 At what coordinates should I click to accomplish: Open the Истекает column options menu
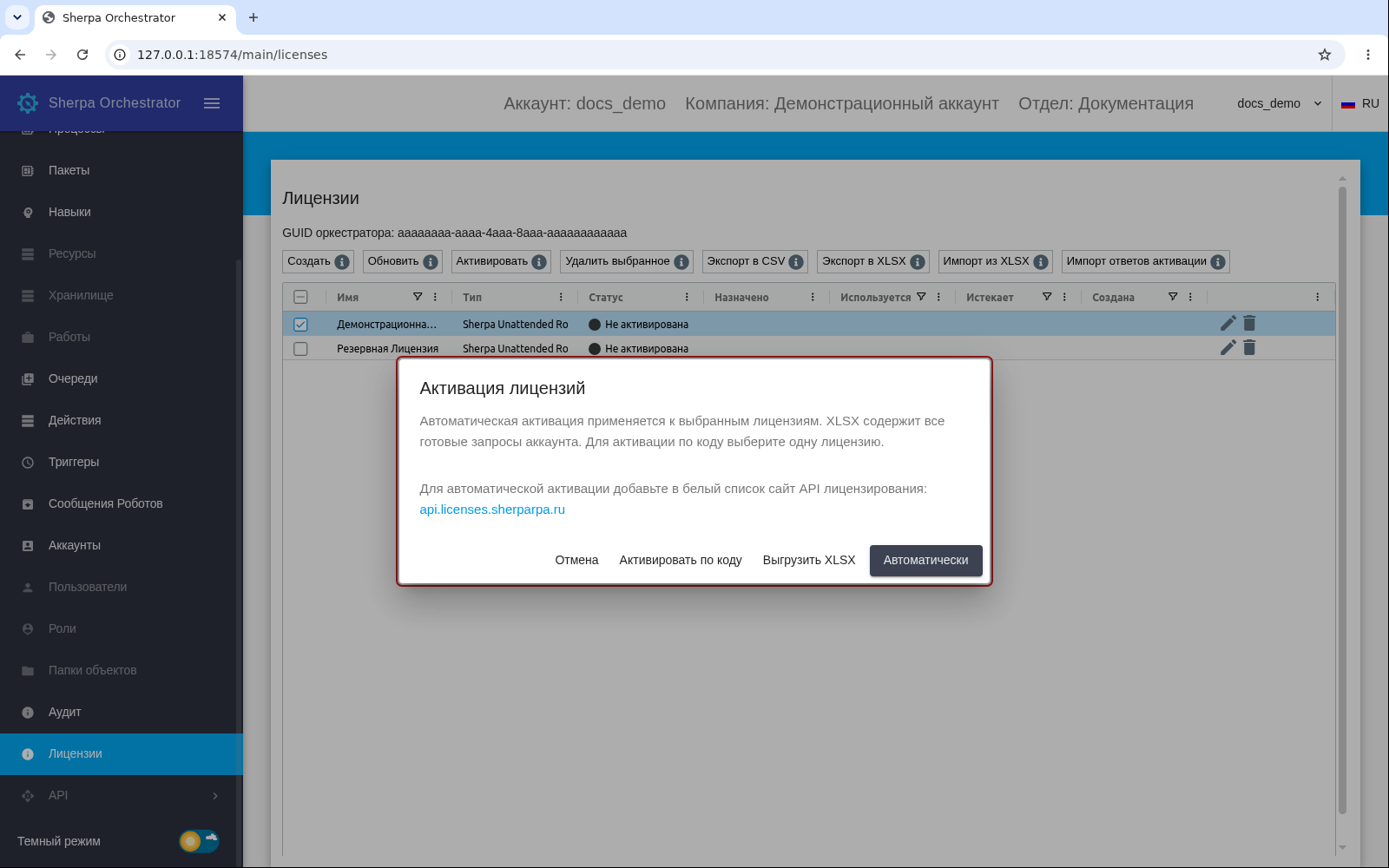1064,297
